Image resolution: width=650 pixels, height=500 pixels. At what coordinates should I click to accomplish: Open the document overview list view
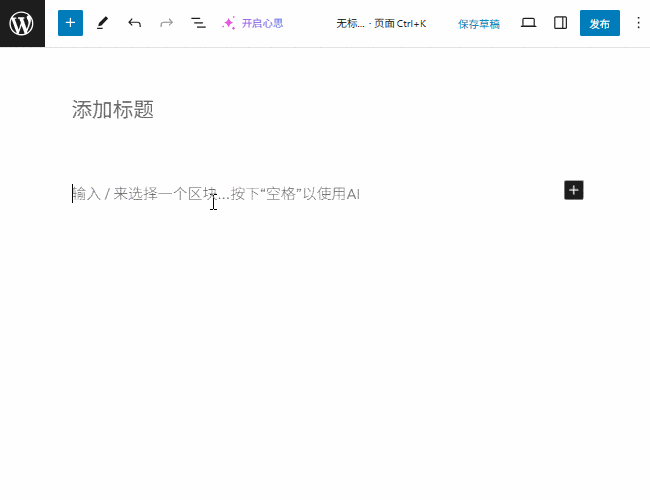[198, 23]
